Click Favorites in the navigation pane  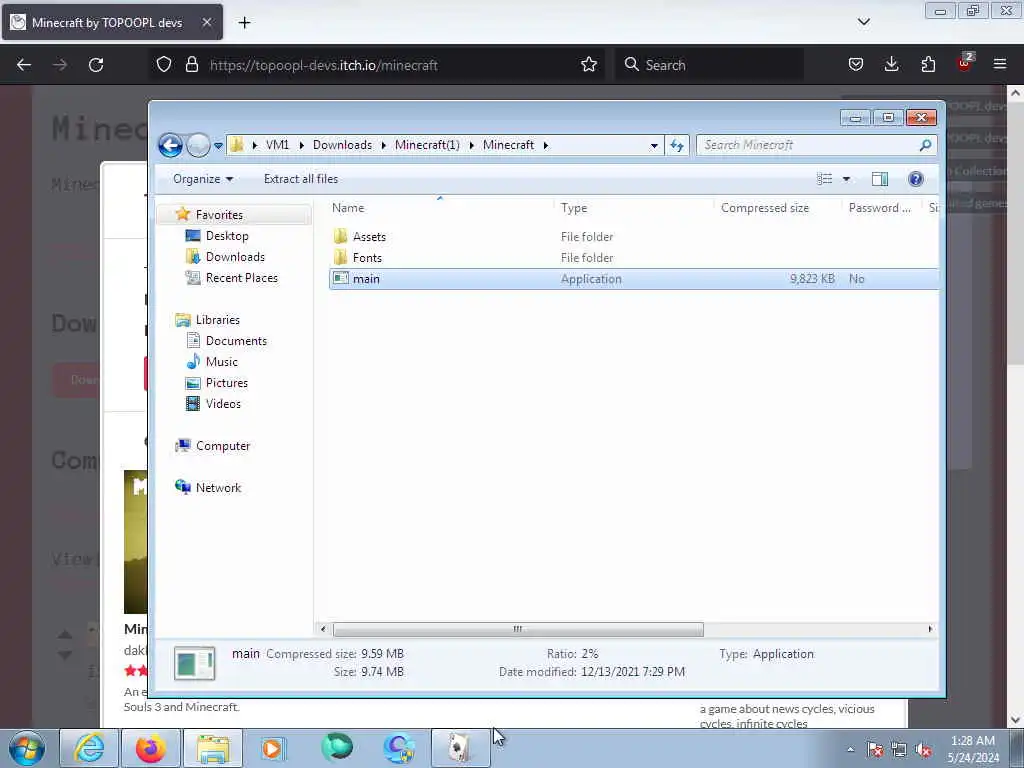coord(219,215)
